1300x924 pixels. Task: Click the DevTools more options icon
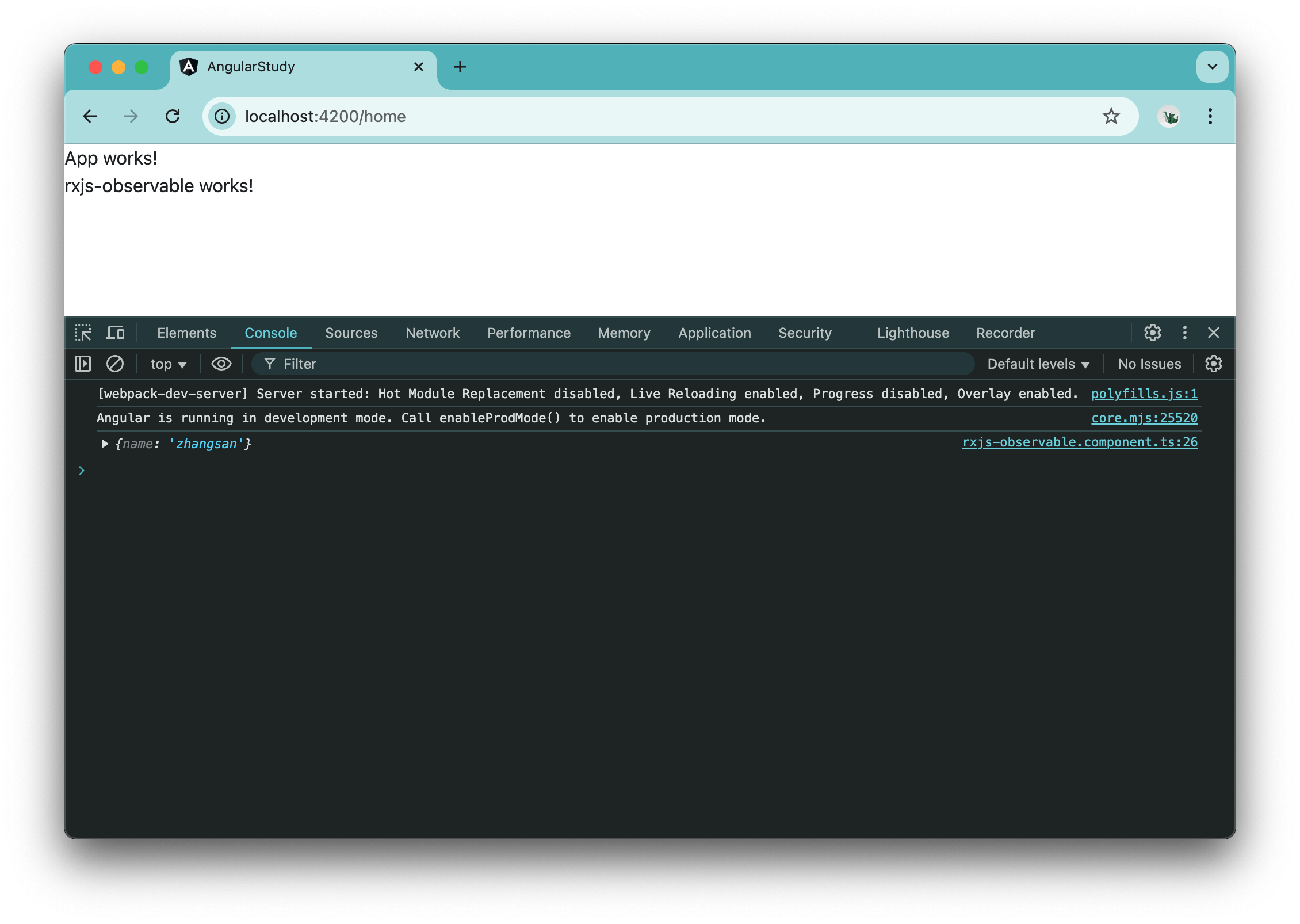coord(1184,332)
